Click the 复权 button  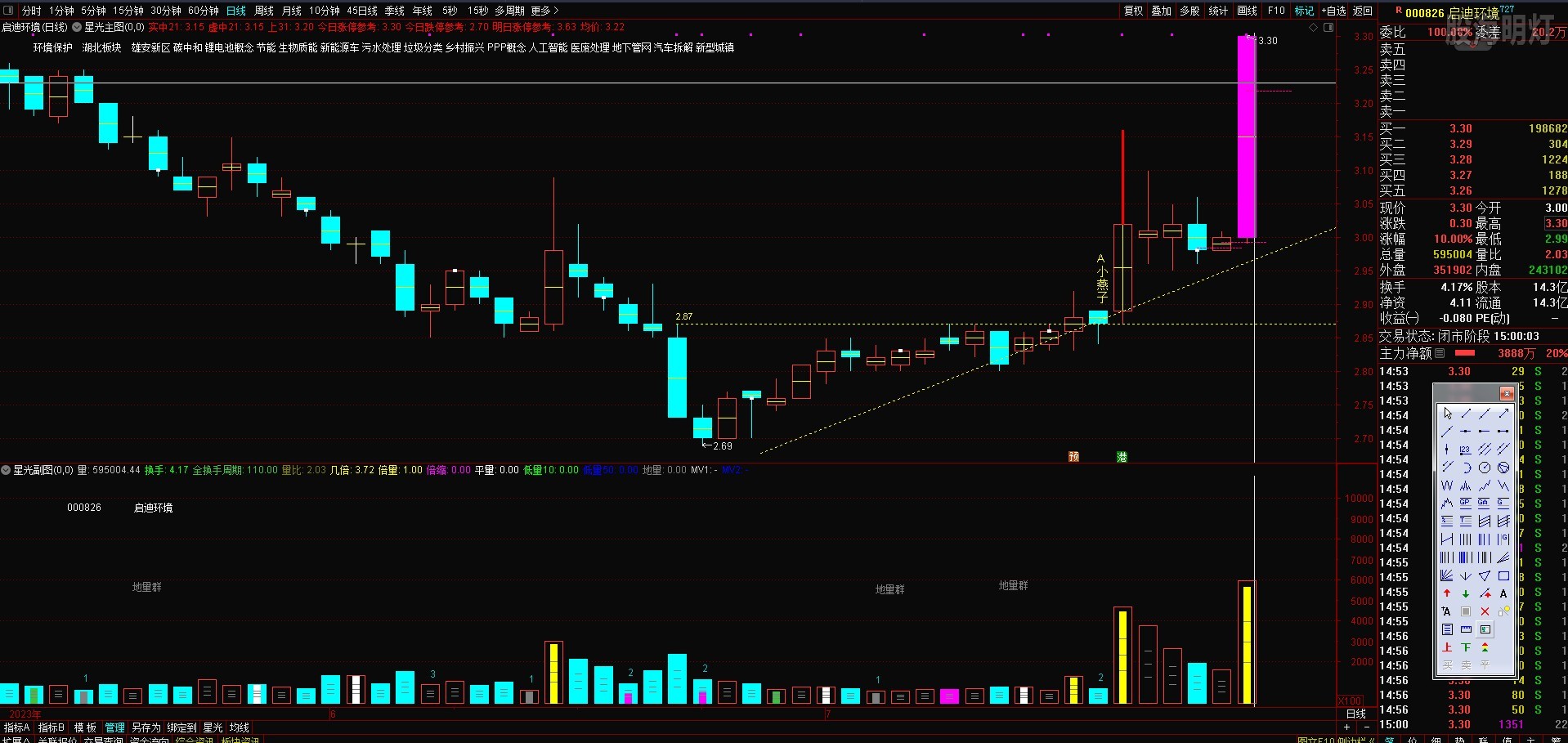point(1133,11)
